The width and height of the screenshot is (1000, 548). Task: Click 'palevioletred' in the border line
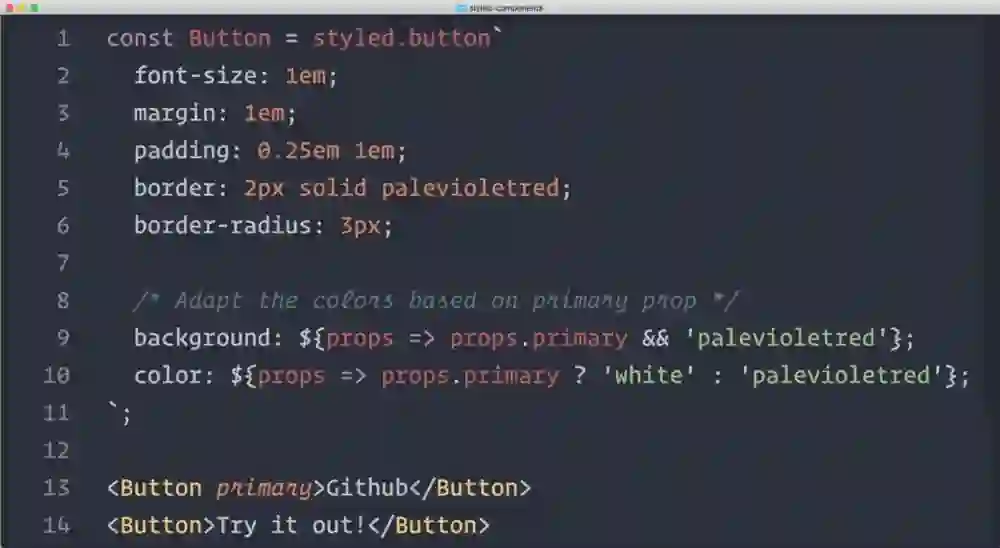click(x=470, y=188)
